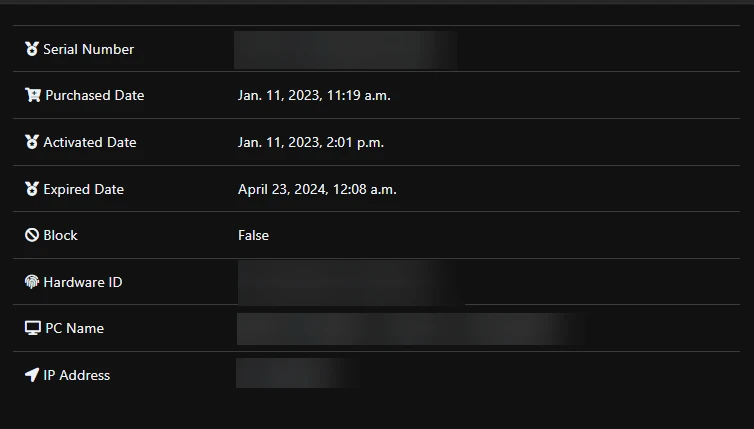
Task: Click the fingerprint icon for Hardware ID
Action: click(x=32, y=282)
